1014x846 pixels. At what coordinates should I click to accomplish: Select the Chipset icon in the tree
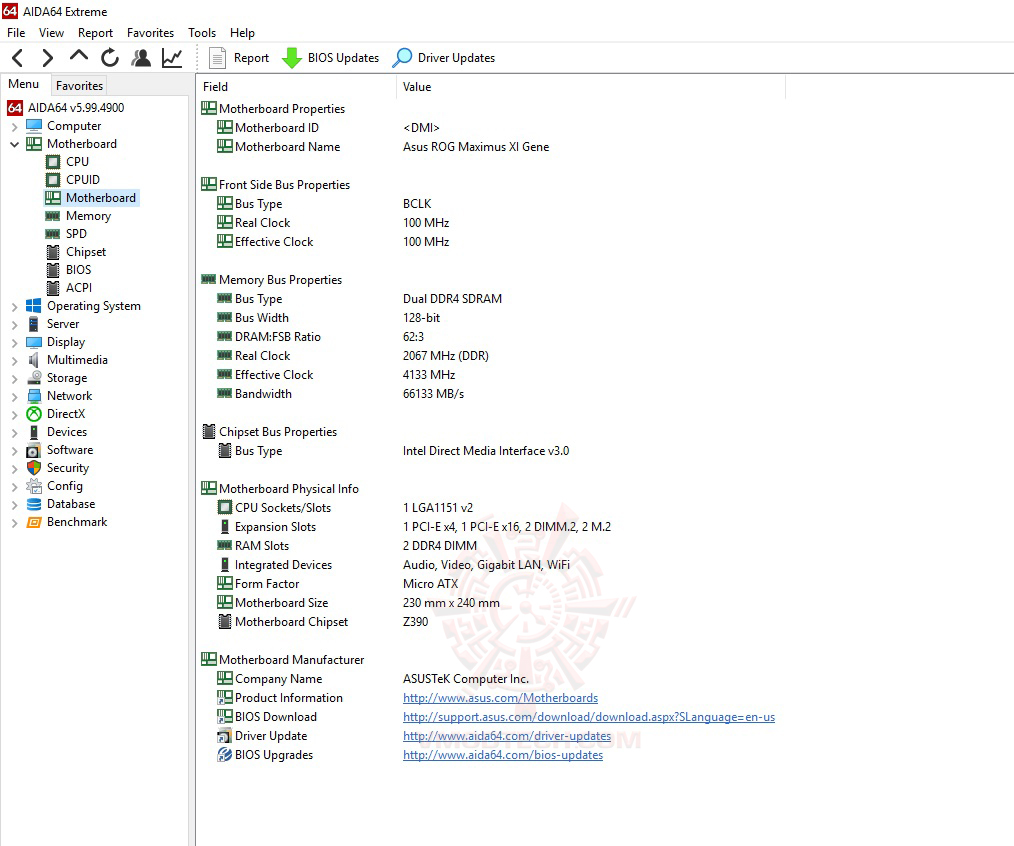[x=53, y=252]
